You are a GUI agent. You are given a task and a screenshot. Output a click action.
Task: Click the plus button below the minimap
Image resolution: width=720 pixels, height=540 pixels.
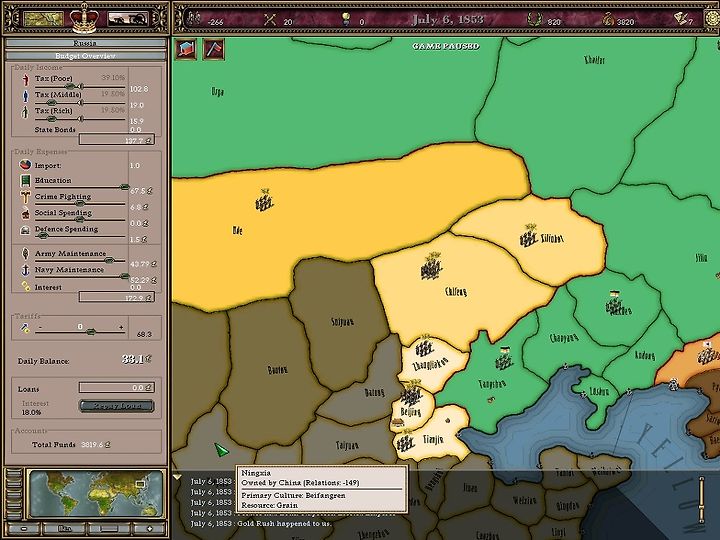[149, 529]
